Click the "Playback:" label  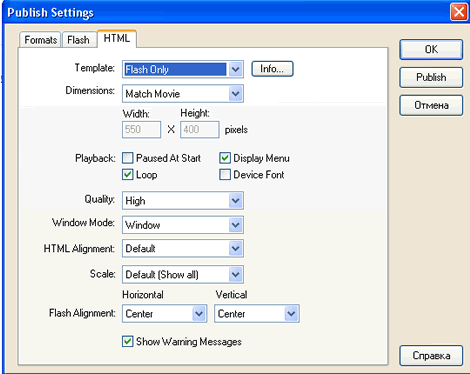click(95, 158)
